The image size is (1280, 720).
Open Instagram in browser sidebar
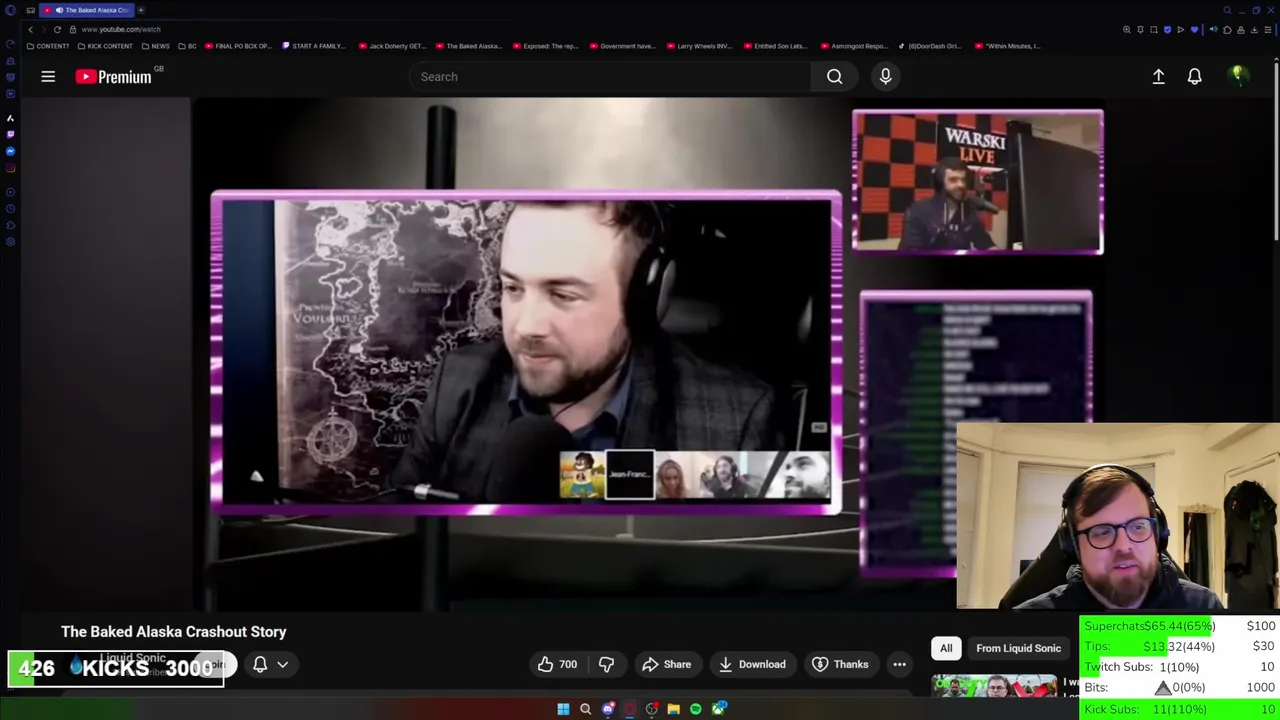point(10,167)
